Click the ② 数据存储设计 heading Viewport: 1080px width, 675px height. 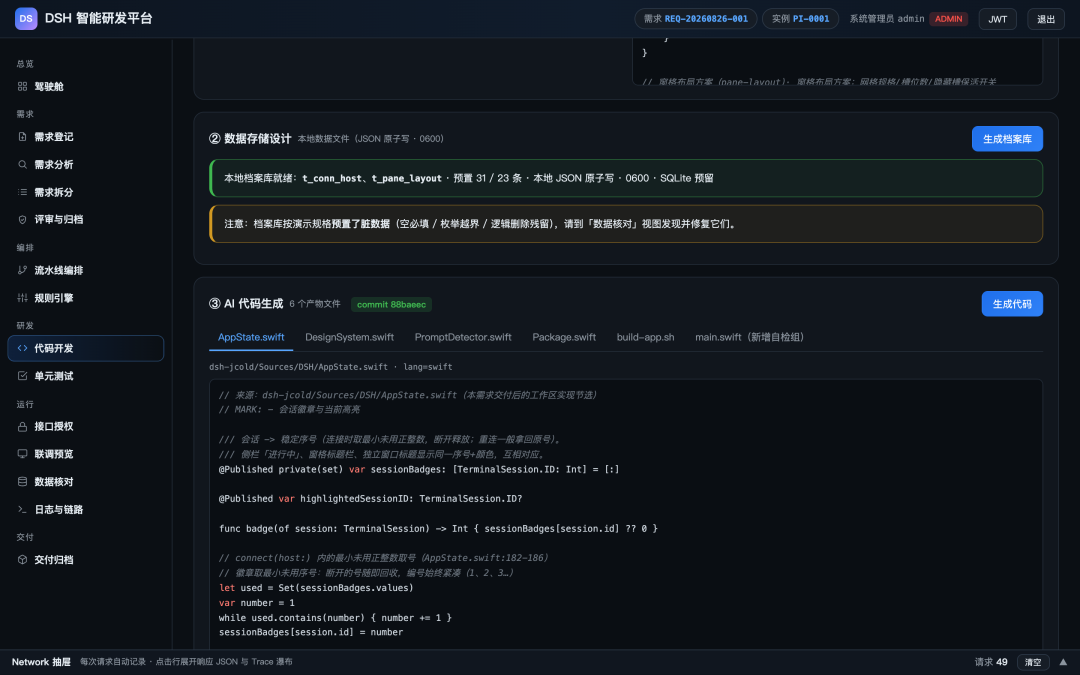coord(250,138)
